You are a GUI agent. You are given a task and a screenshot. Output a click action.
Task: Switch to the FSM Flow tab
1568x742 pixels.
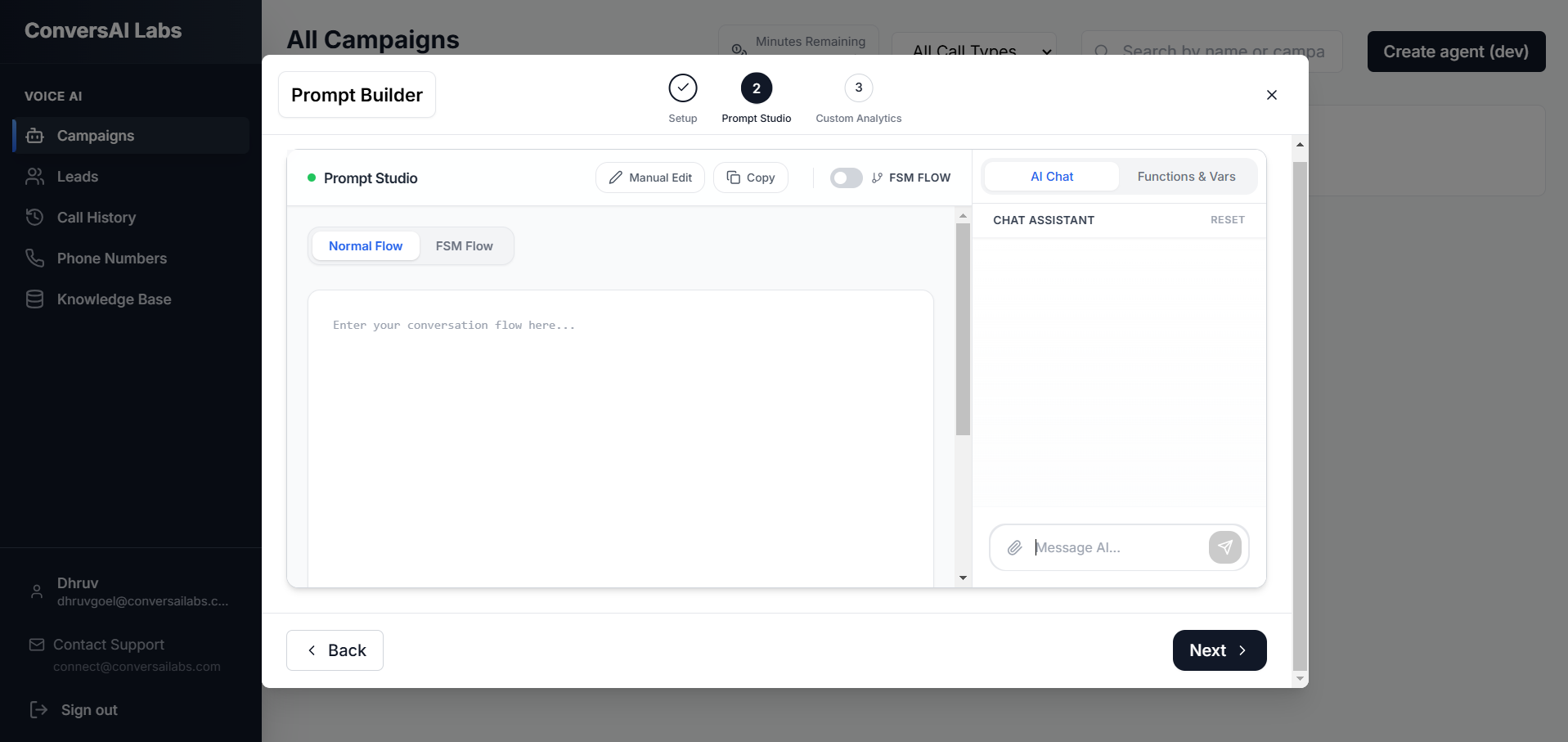(x=465, y=246)
